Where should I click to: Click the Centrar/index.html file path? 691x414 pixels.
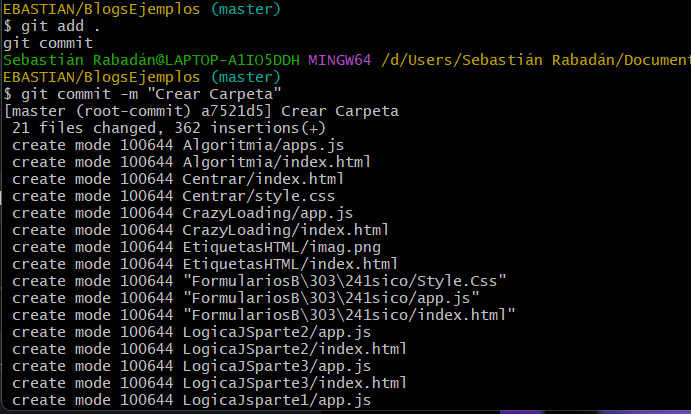pyautogui.click(x=263, y=179)
